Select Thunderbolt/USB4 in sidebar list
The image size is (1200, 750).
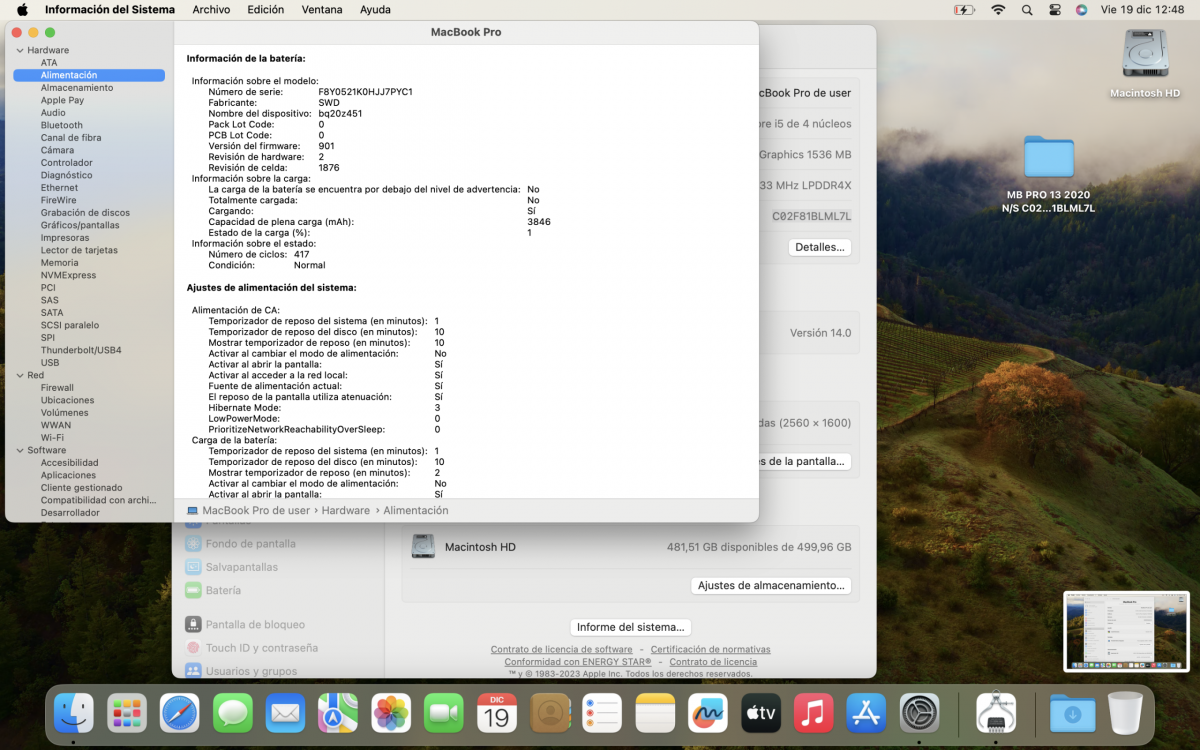point(81,350)
